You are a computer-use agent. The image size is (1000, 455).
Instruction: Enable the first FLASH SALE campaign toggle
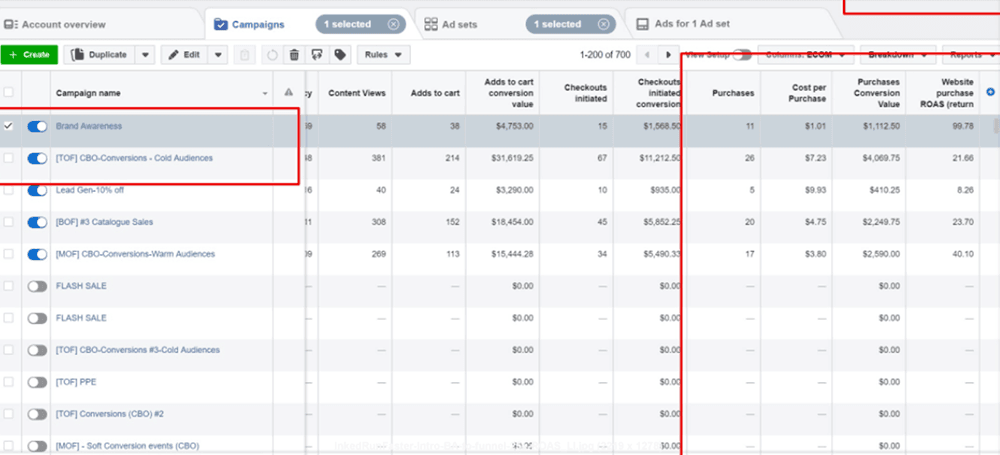click(x=37, y=286)
